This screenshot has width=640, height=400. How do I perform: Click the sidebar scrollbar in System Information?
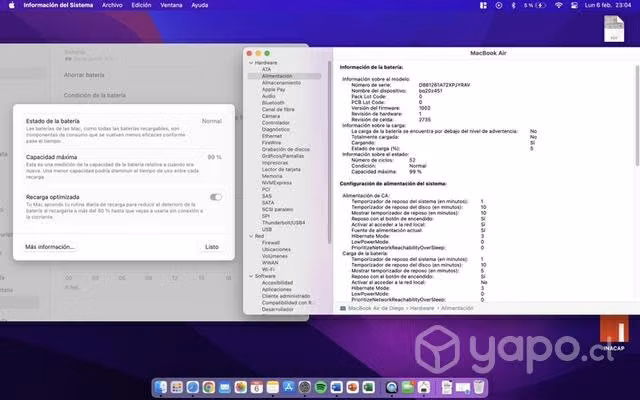(x=329, y=153)
